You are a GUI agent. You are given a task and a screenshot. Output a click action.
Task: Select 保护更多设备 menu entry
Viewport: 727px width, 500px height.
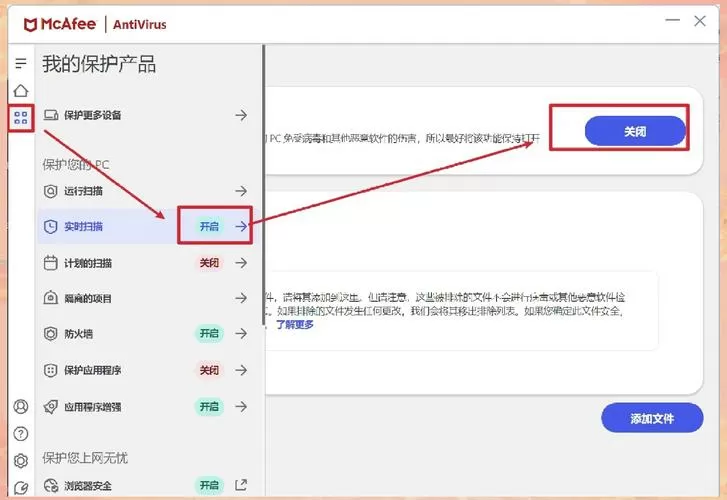coord(146,115)
